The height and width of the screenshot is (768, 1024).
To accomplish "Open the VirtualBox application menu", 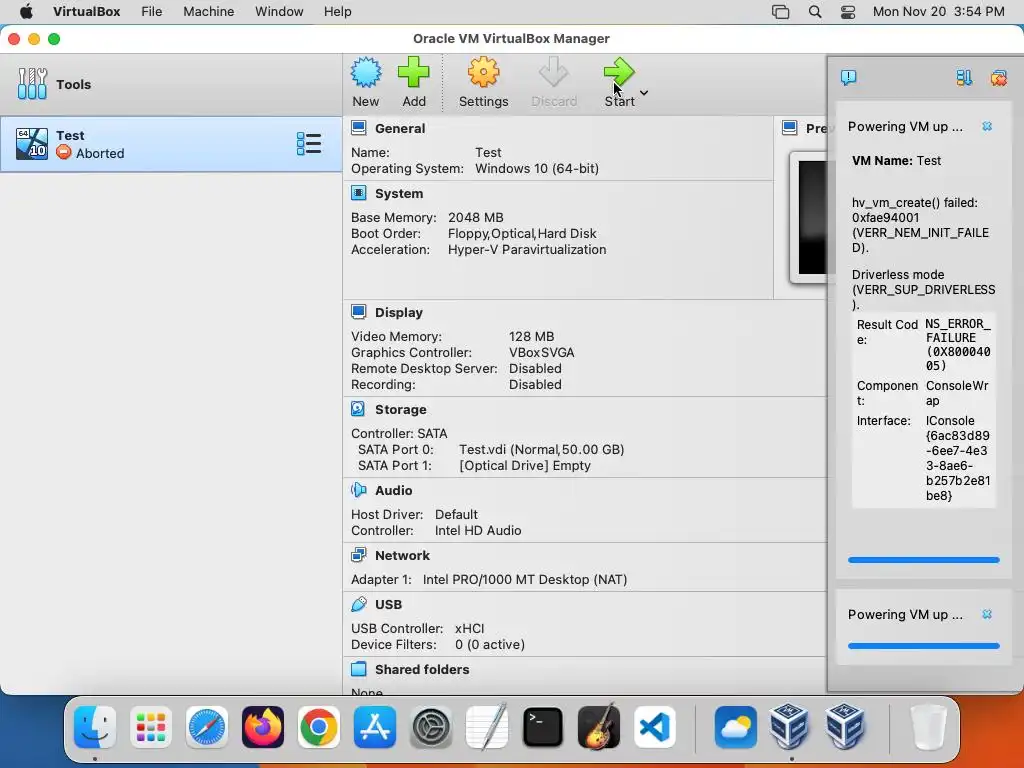I will coord(86,12).
